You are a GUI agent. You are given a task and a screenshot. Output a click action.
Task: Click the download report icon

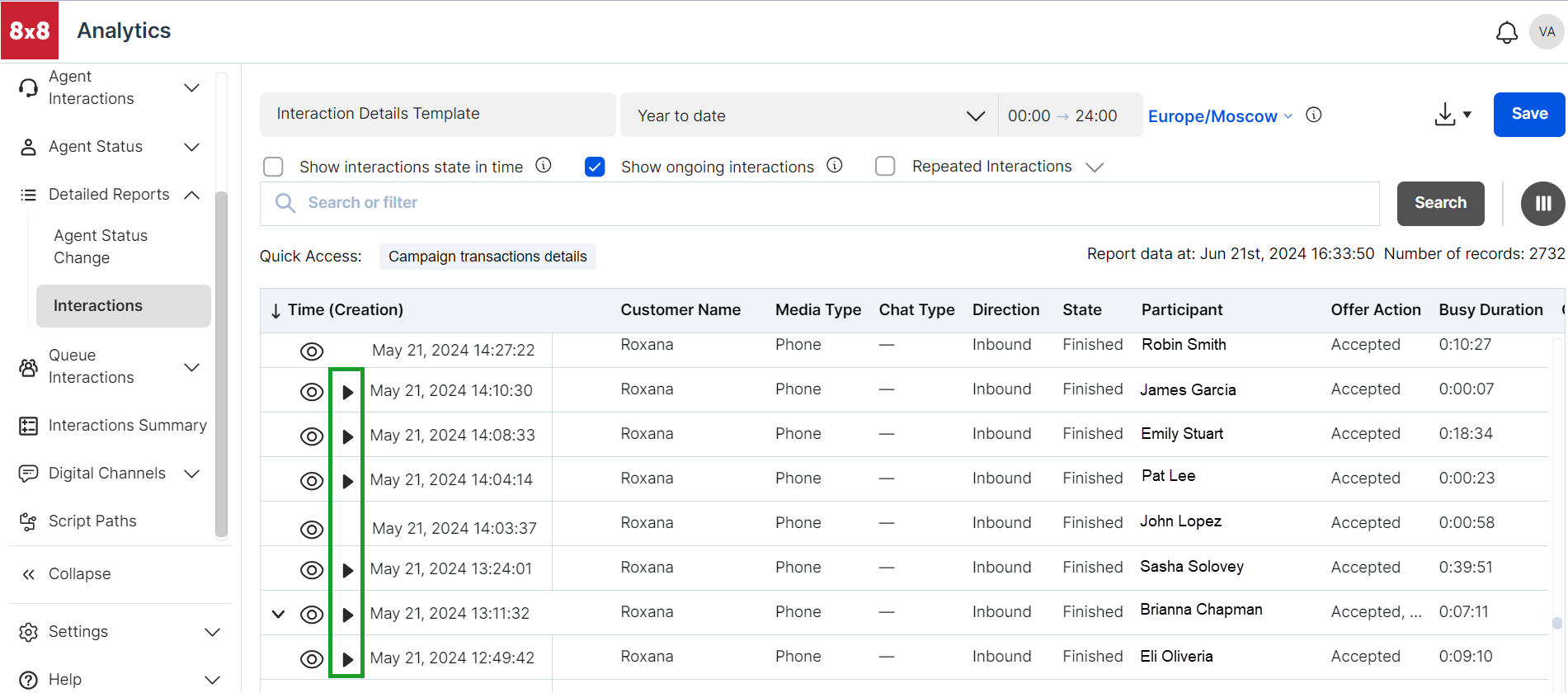click(x=1444, y=115)
